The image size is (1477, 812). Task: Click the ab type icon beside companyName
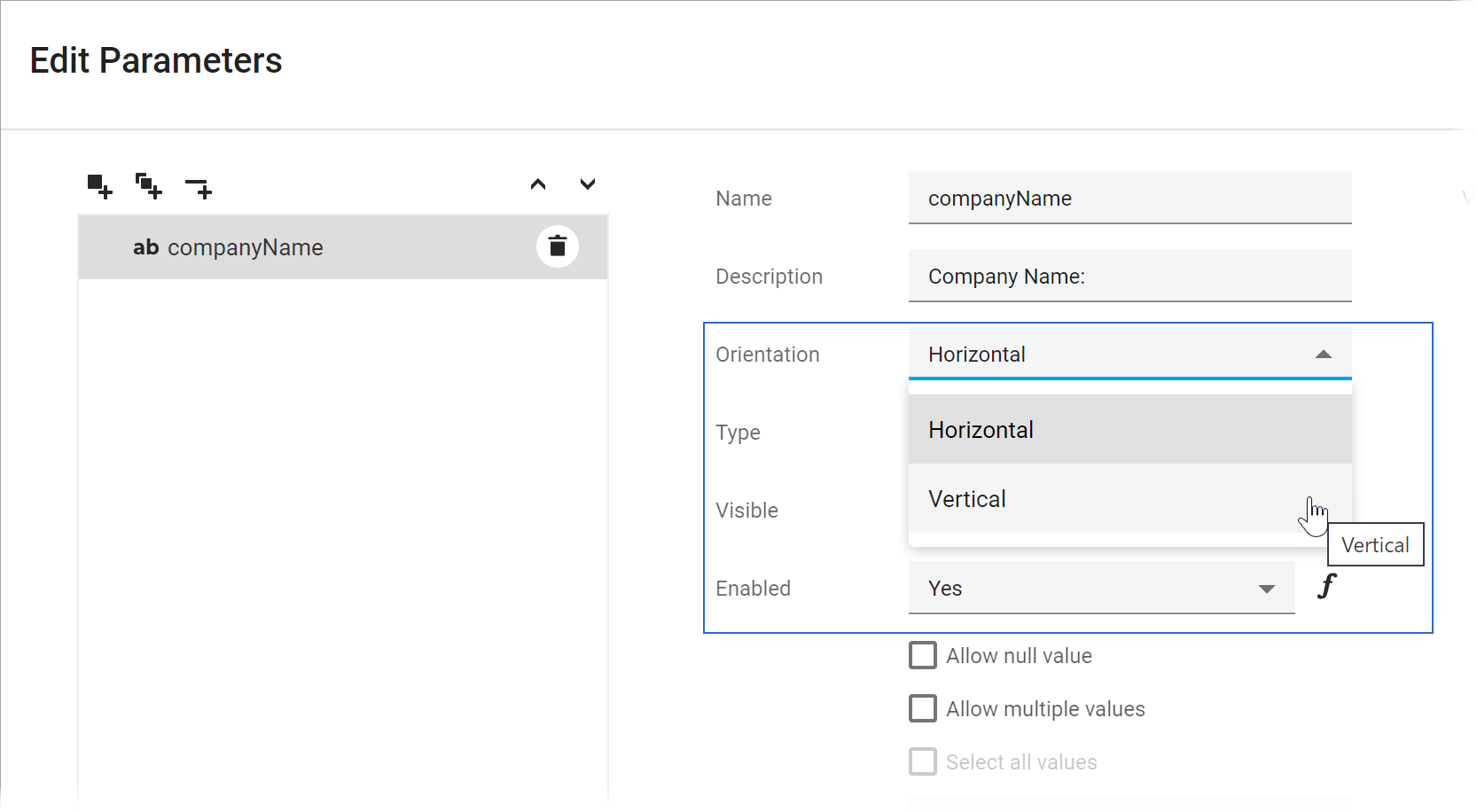145,247
